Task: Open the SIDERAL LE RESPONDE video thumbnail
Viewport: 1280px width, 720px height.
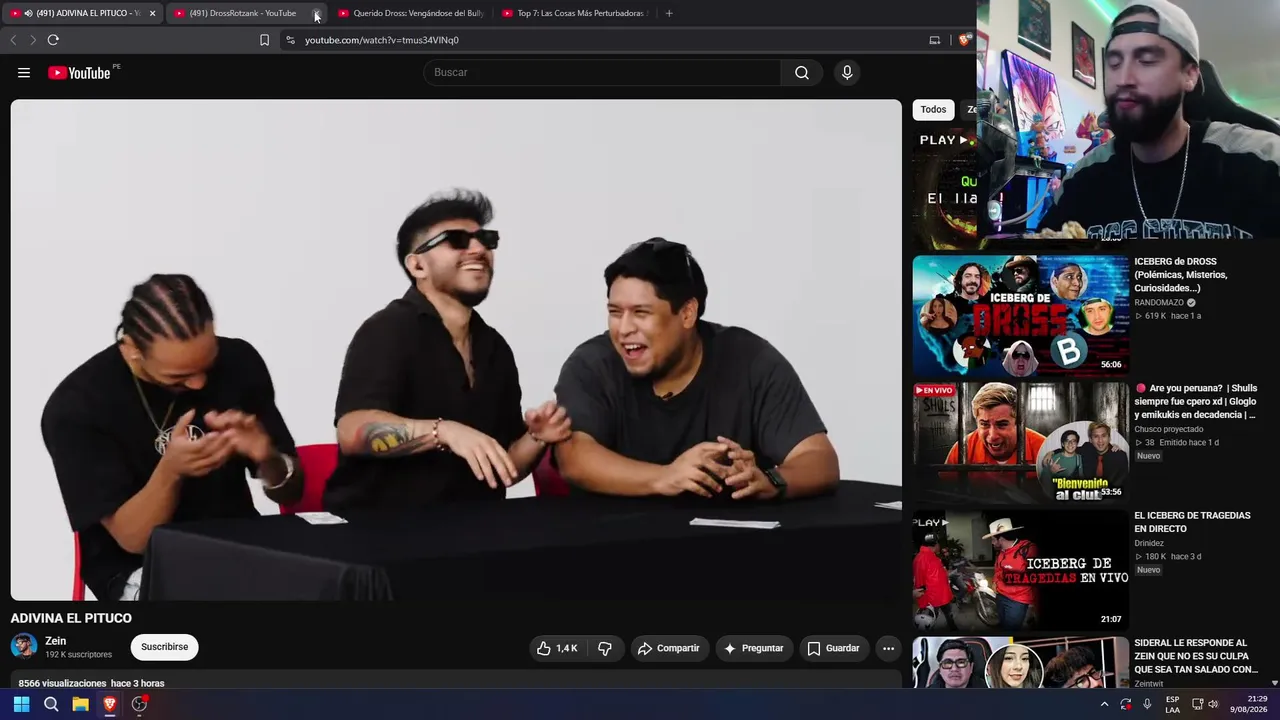Action: [1020, 662]
